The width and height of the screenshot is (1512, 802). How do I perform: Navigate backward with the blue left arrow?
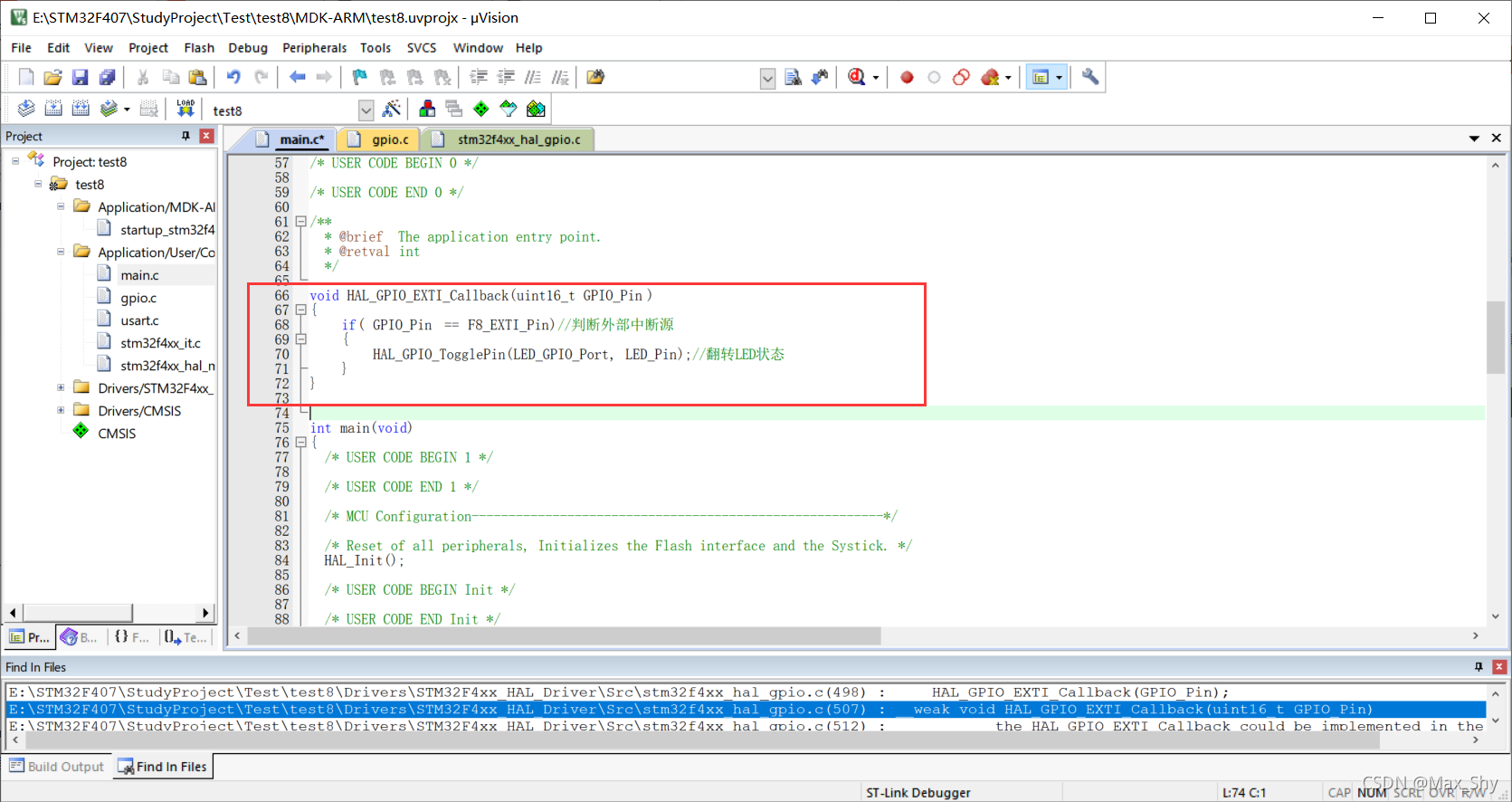297,78
